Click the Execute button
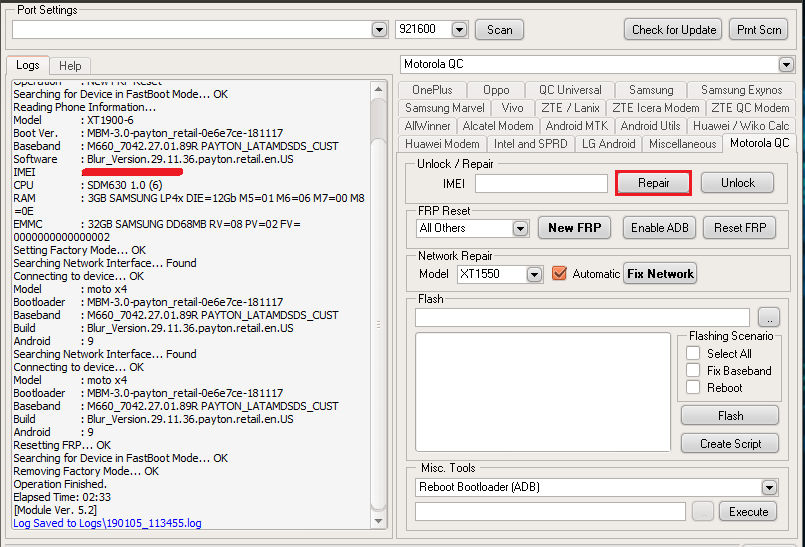 point(748,512)
